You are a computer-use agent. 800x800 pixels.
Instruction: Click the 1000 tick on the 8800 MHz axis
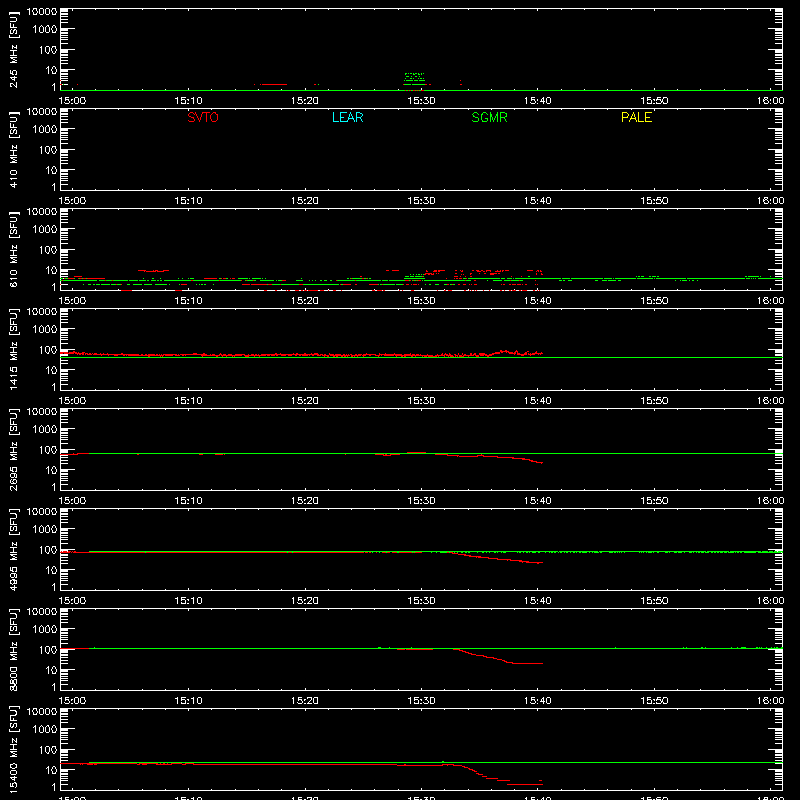coord(45,630)
